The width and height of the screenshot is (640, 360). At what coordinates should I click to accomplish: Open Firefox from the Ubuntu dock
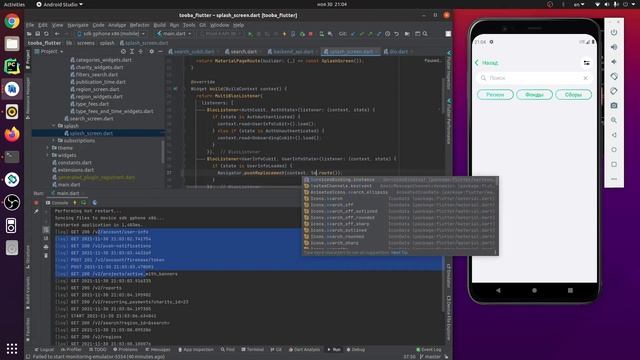(x=12, y=134)
